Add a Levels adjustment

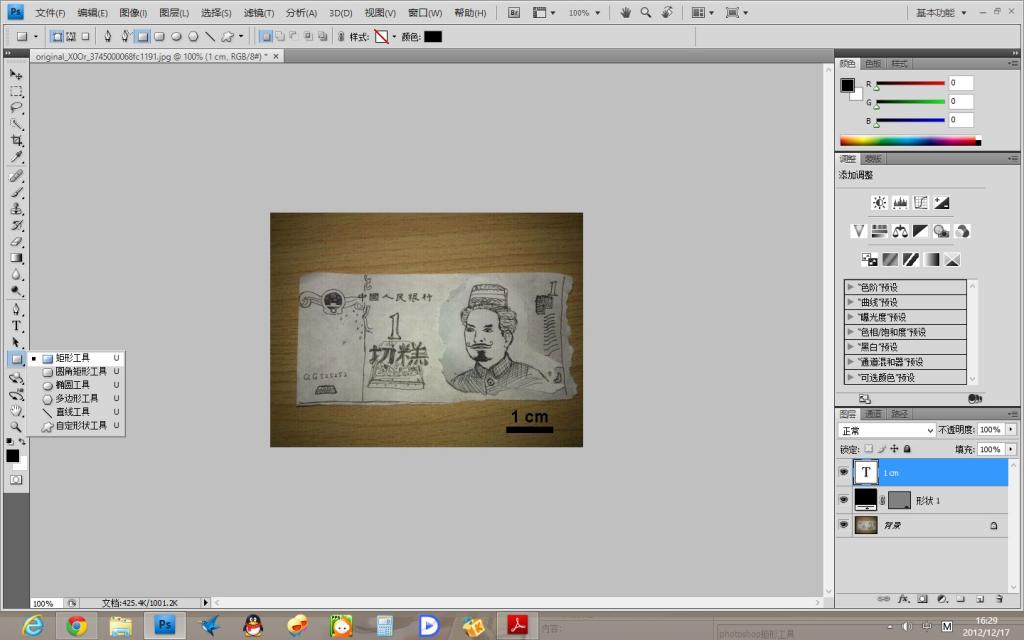pyautogui.click(x=900, y=202)
